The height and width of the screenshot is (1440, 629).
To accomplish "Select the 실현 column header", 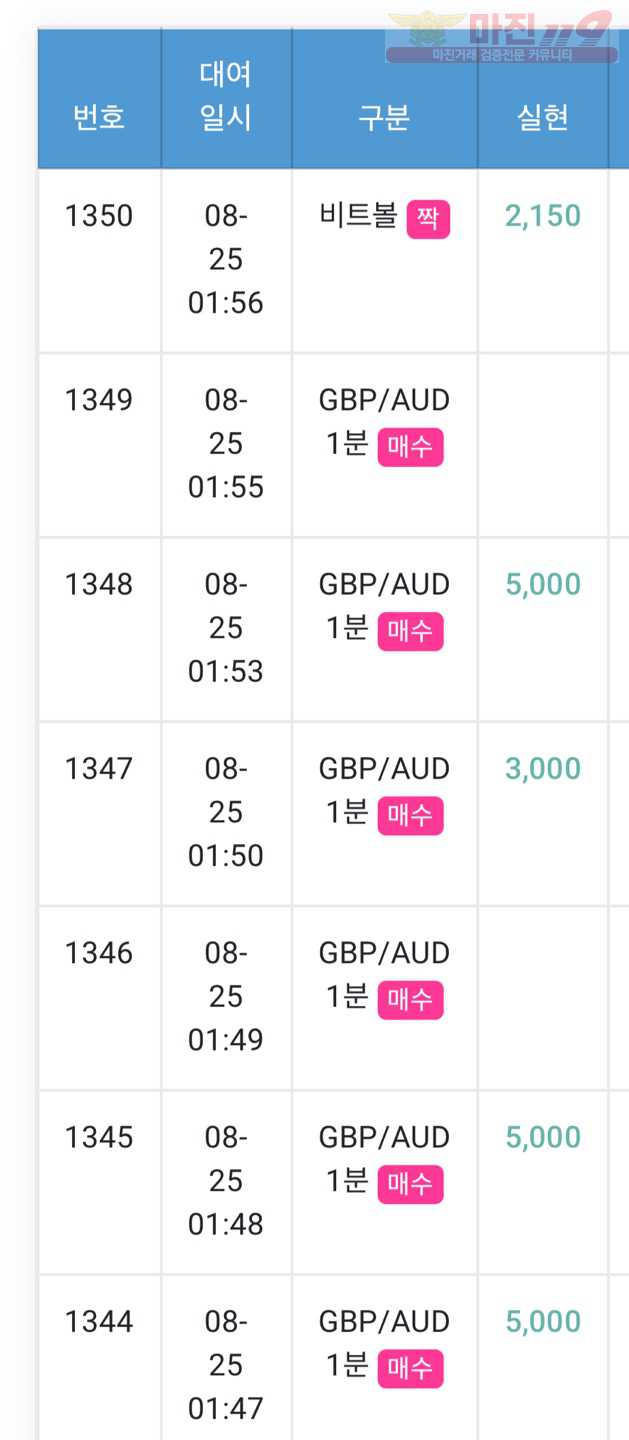I will (x=543, y=117).
